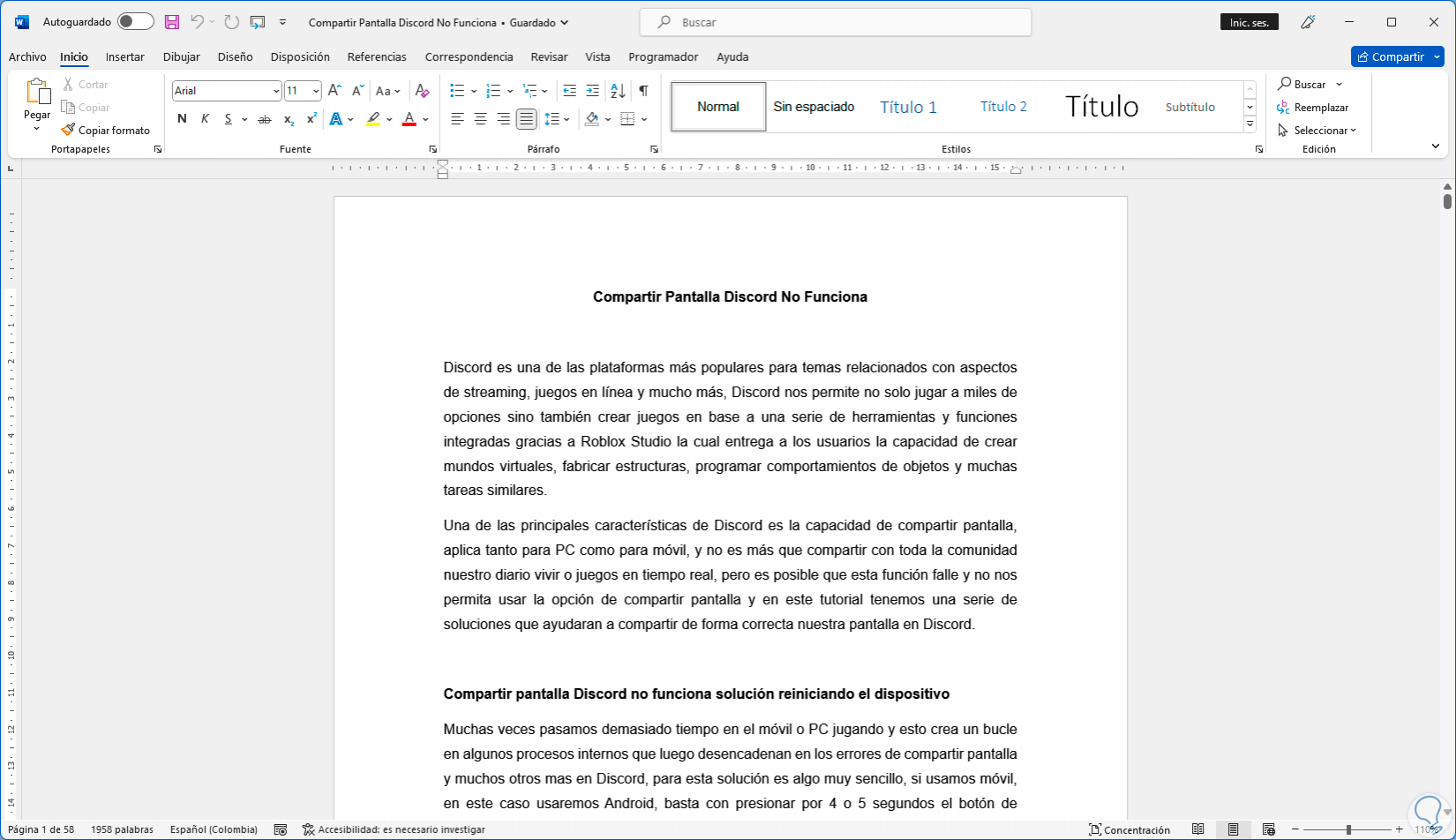The width and height of the screenshot is (1456, 840).
Task: Align the paragraph to the left
Action: point(457,119)
